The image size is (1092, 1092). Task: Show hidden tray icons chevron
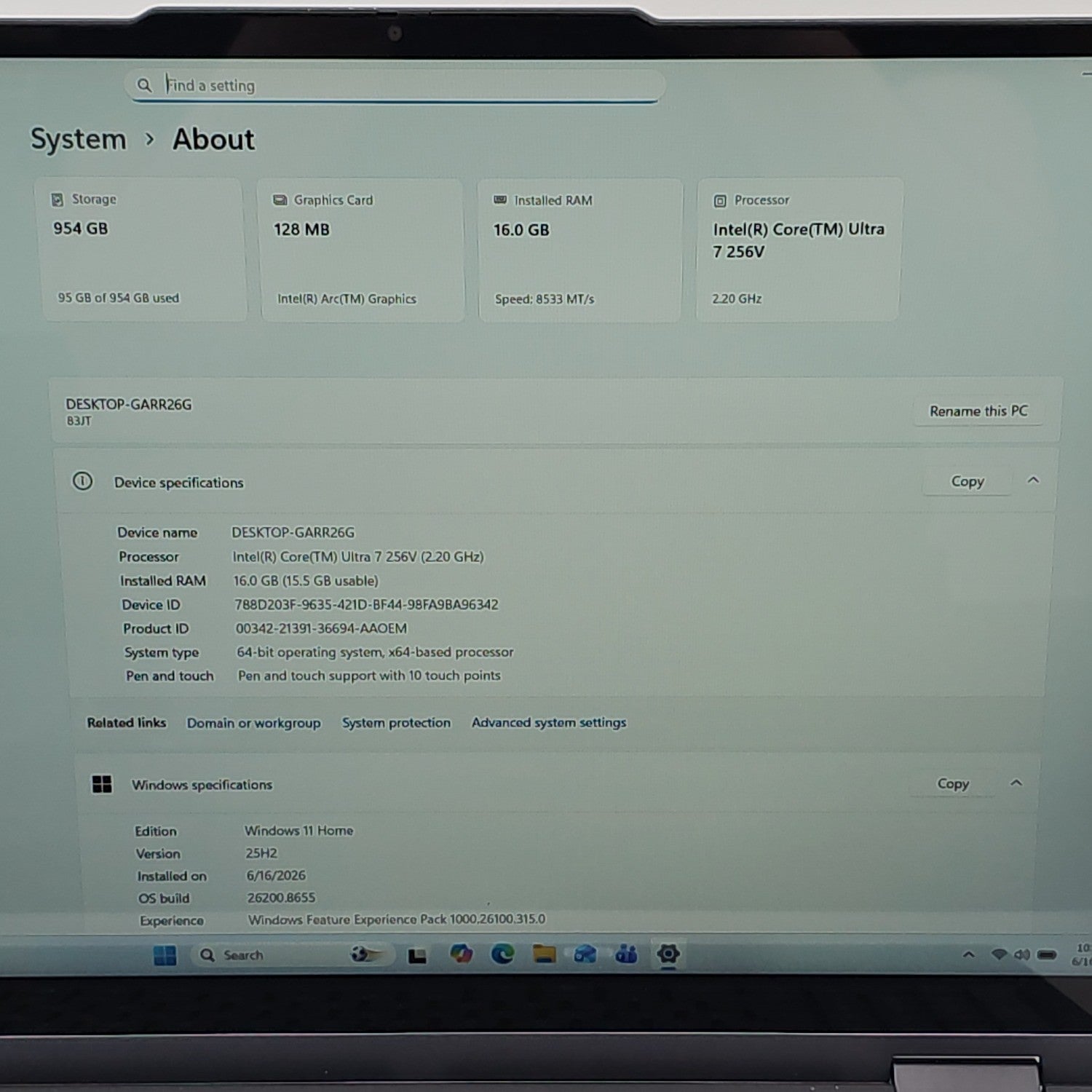pyautogui.click(x=968, y=954)
